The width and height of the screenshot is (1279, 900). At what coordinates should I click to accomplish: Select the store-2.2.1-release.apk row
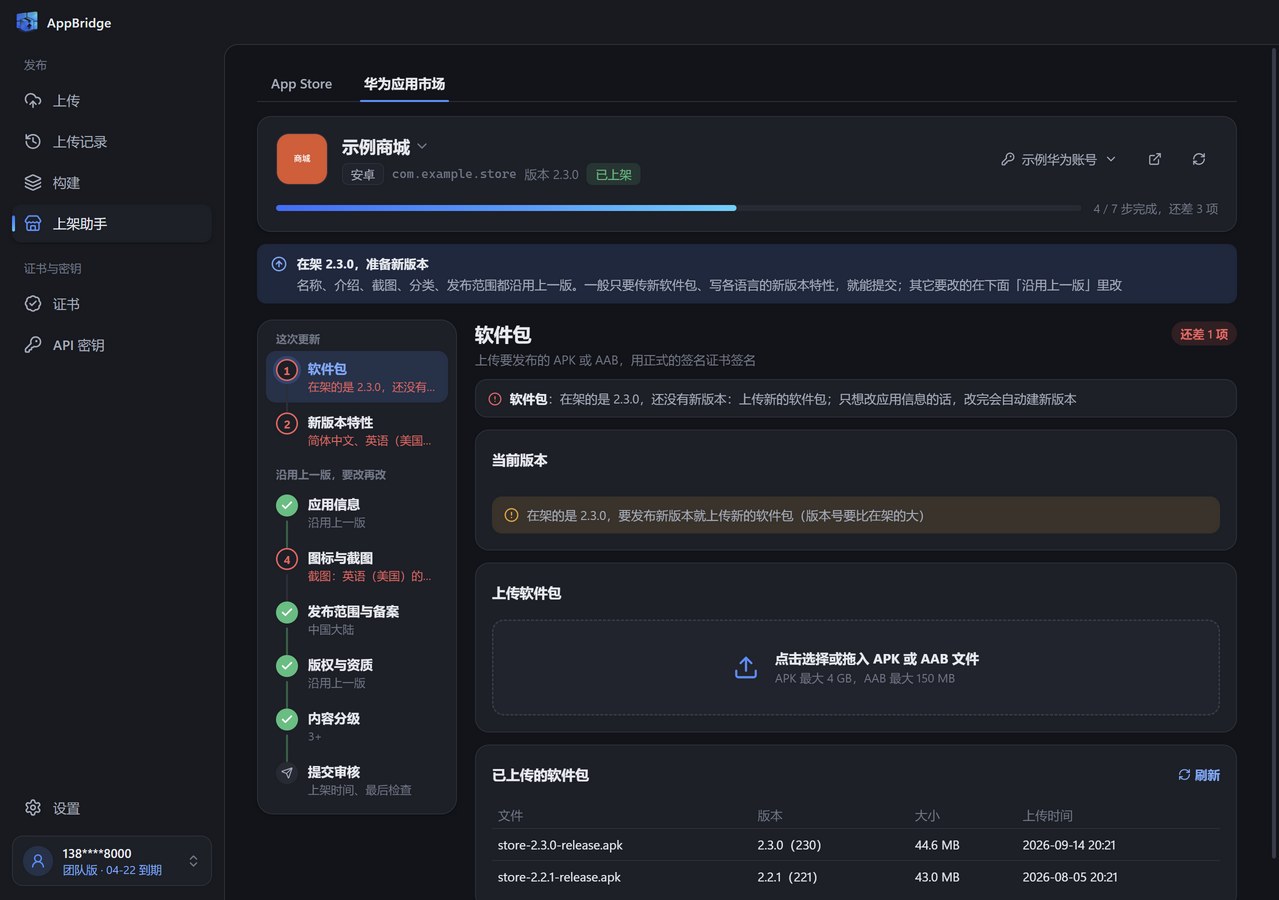(856, 877)
